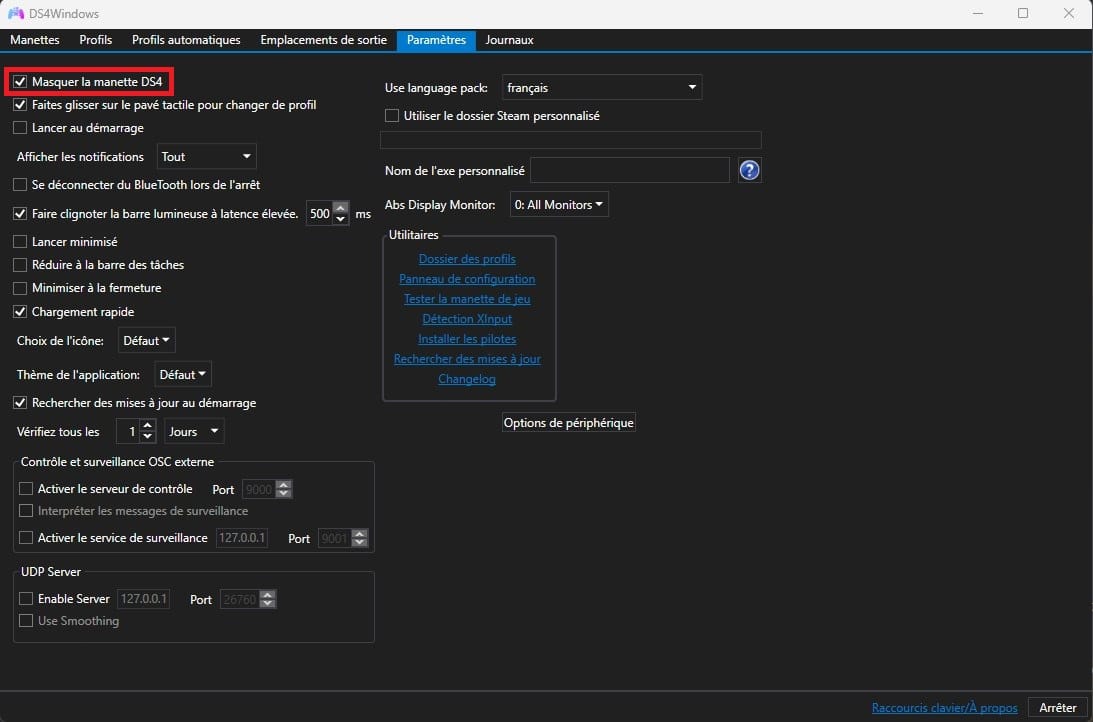Enable Activer le serveur de contrôle

(x=26, y=489)
